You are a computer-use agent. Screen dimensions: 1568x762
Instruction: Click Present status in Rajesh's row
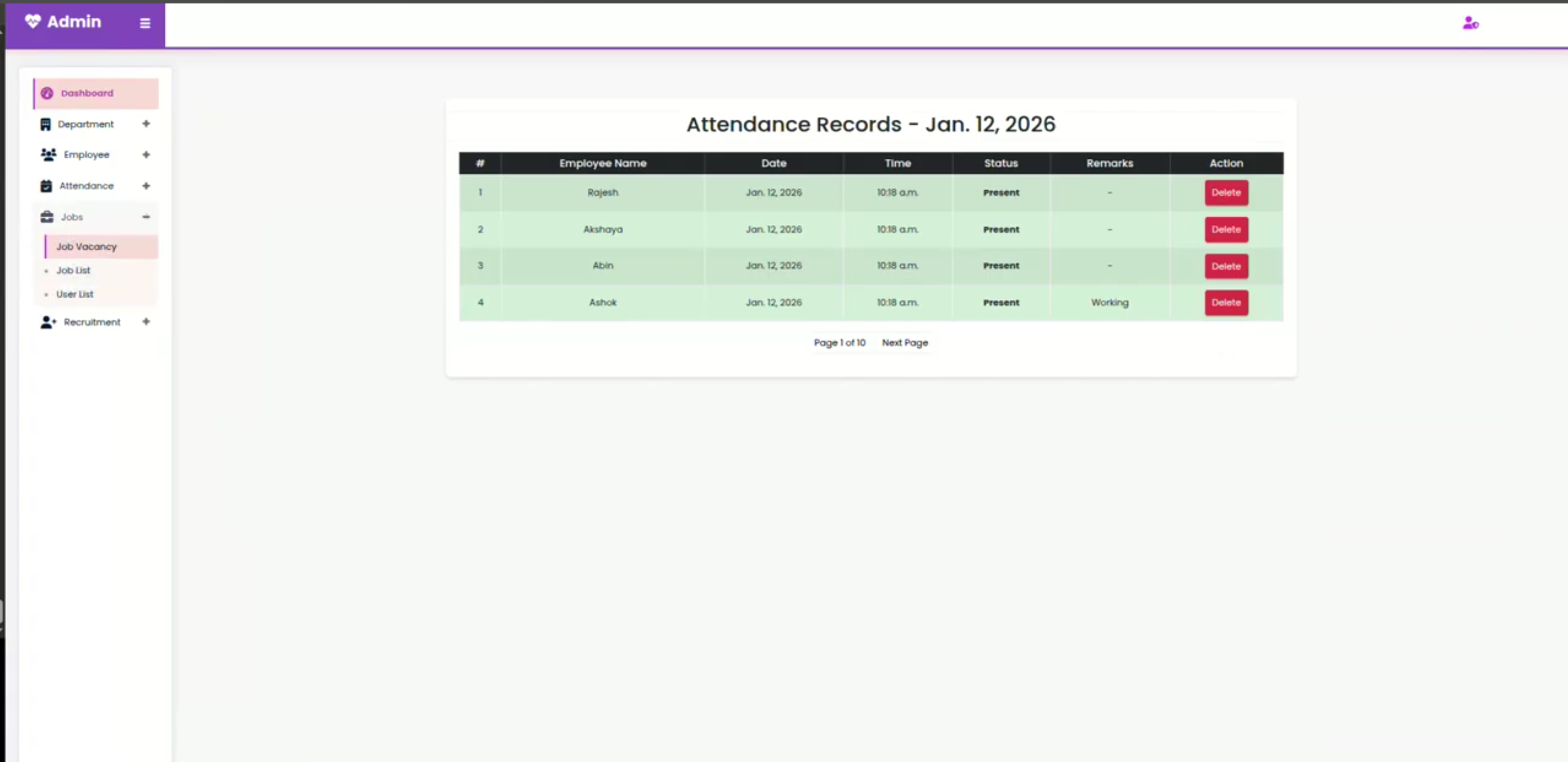1001,192
